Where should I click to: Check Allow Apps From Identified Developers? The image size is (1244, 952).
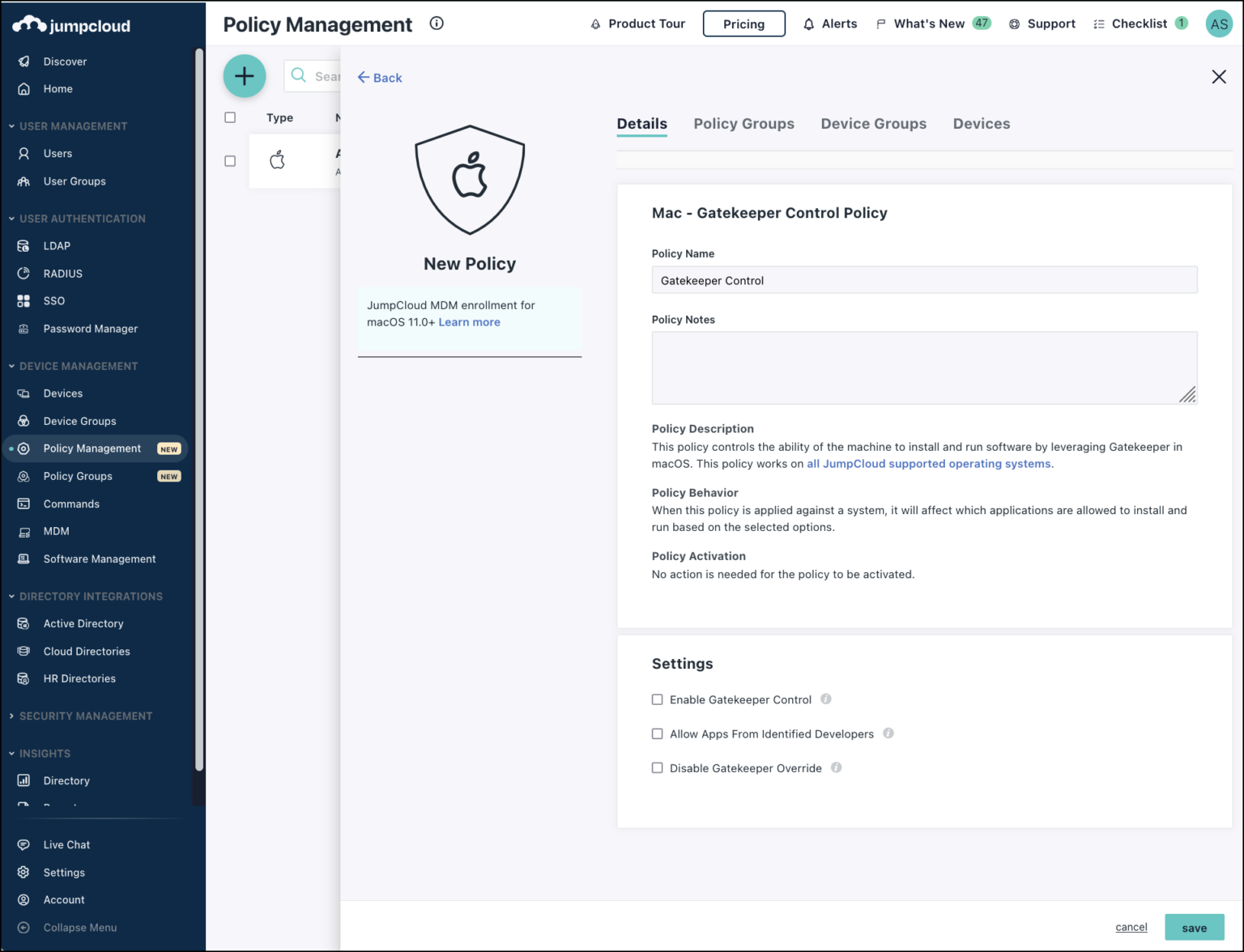(657, 733)
